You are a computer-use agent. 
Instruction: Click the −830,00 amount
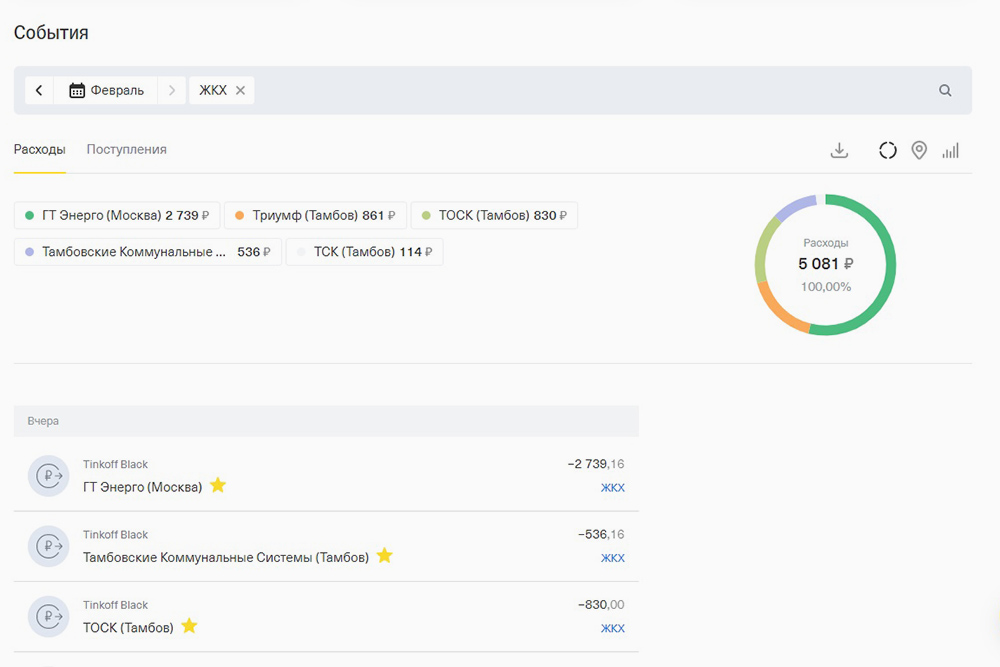pyautogui.click(x=601, y=605)
